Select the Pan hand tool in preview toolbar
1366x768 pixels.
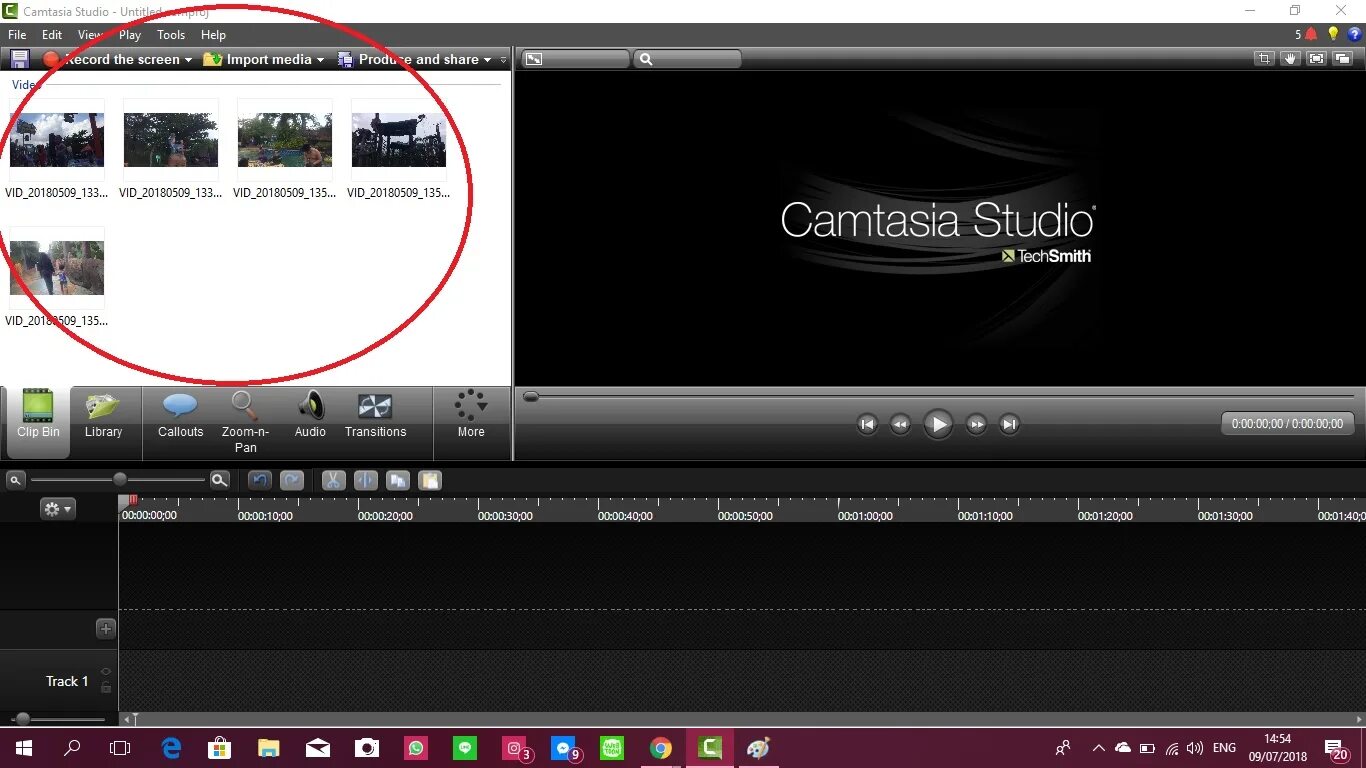click(x=1289, y=59)
